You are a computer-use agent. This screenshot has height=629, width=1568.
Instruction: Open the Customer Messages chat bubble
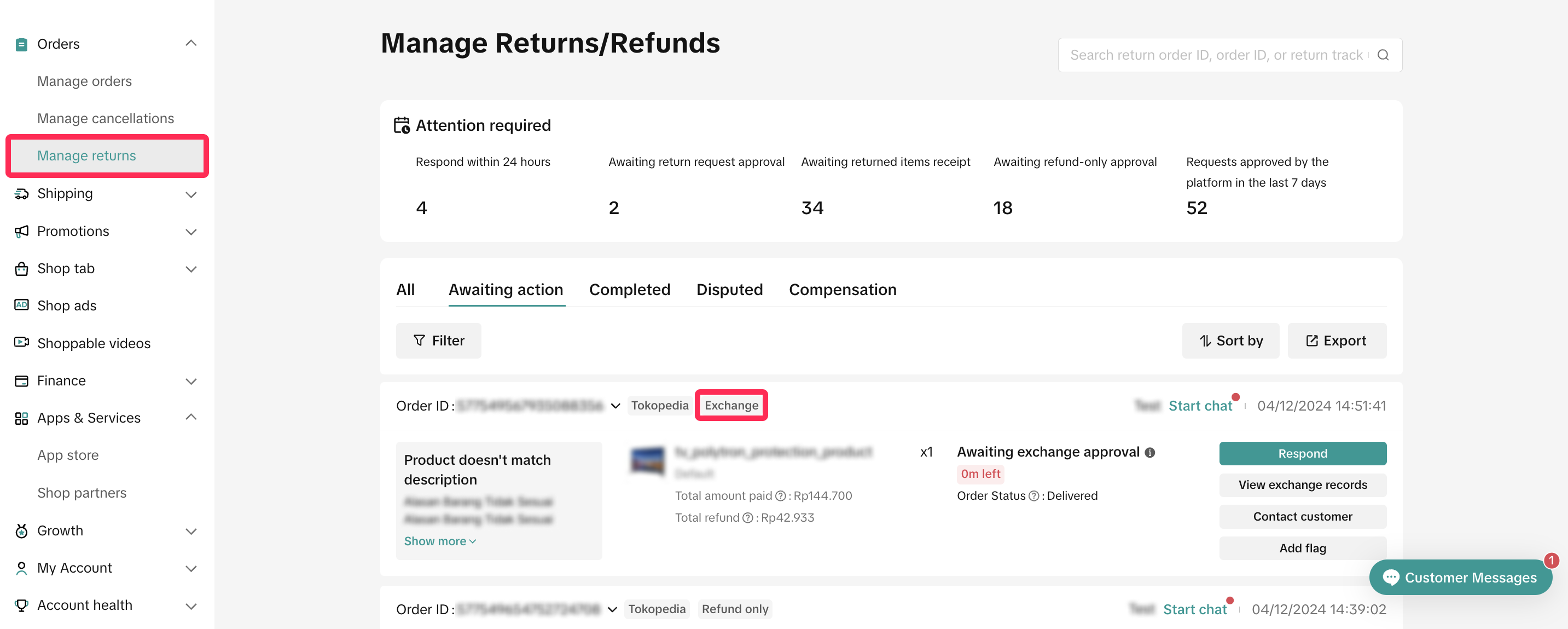[1460, 577]
